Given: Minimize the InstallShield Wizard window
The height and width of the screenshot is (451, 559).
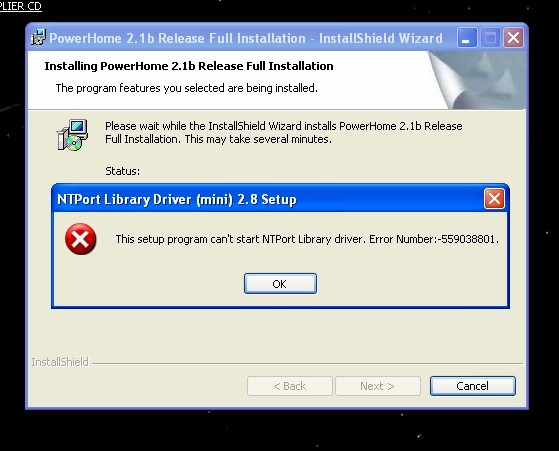Looking at the screenshot, I should coord(467,37).
